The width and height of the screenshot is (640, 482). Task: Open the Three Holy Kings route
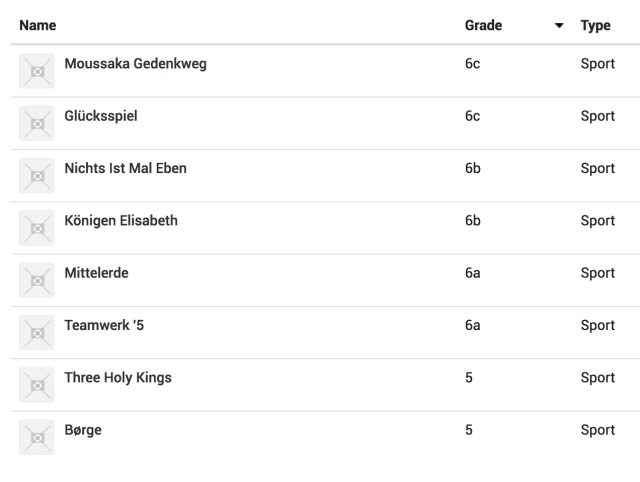pos(118,377)
